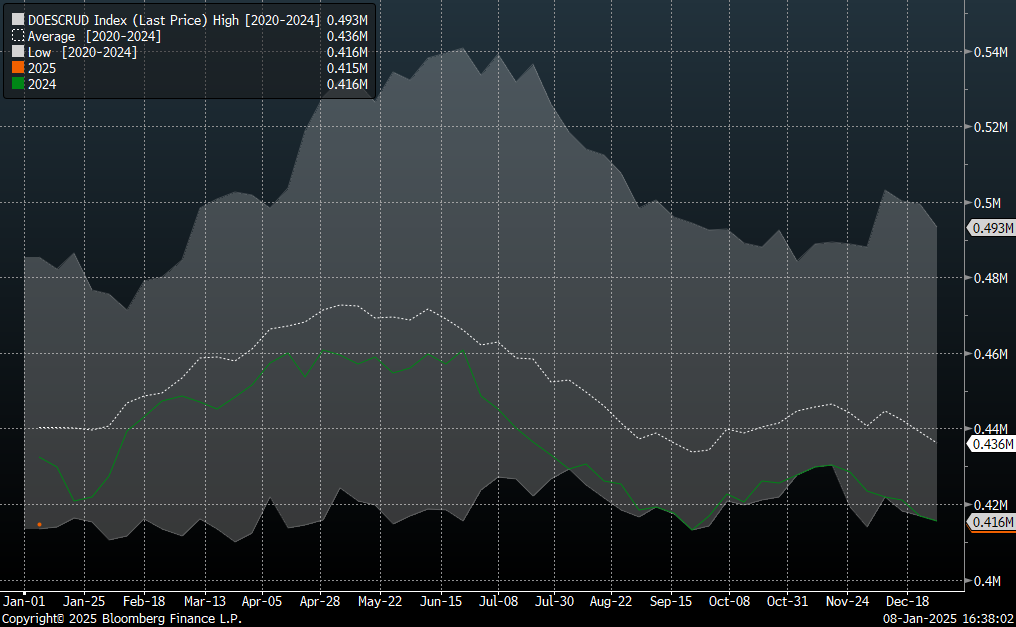Click the Jan-01 date on the x-axis
The height and width of the screenshot is (627, 1016).
click(24, 602)
